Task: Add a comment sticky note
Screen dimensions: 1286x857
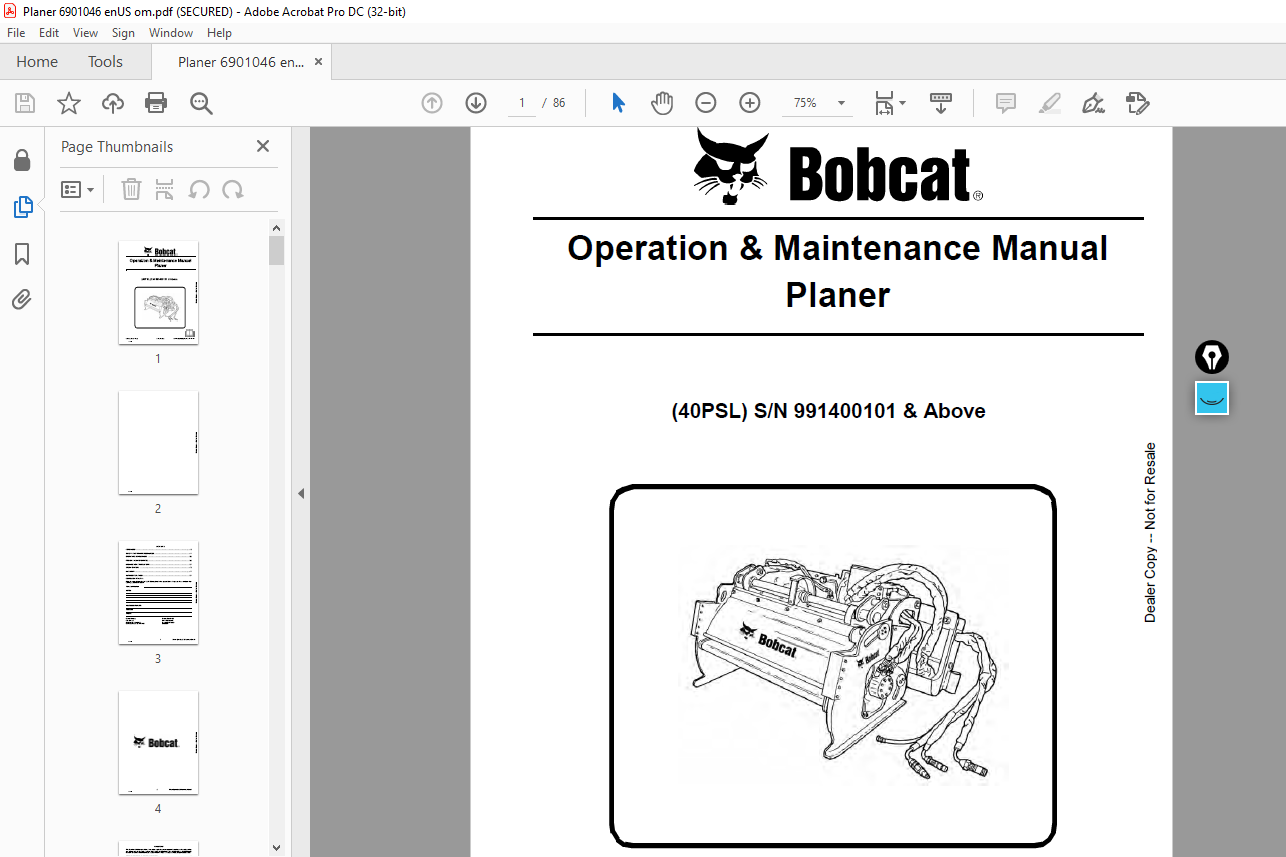Action: (x=1006, y=103)
